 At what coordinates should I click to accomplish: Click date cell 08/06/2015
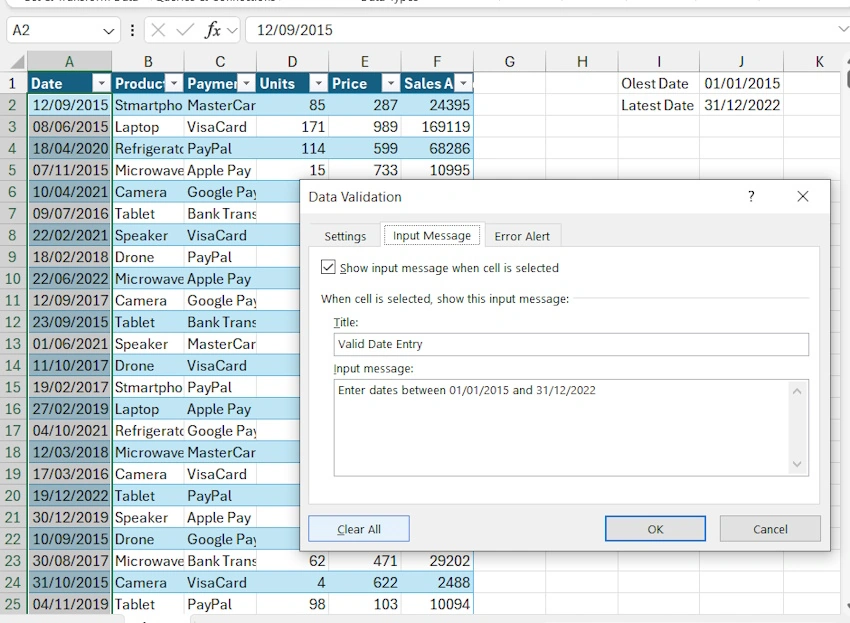click(70, 127)
